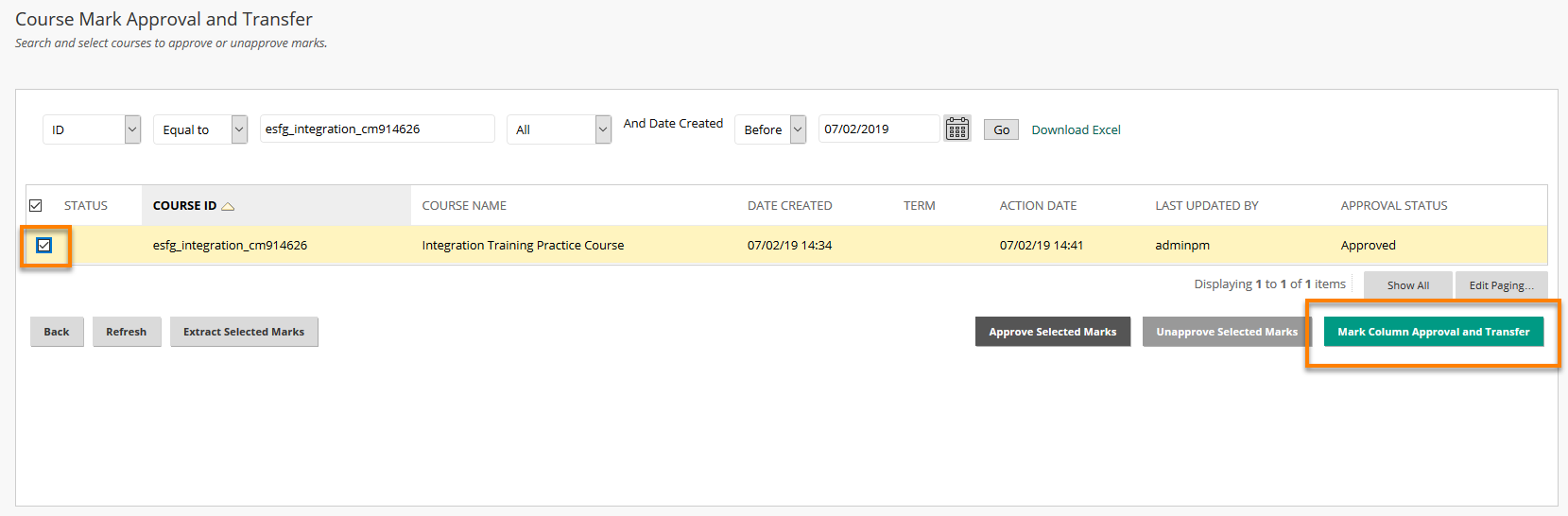Click Approve Selected Marks button

point(1053,332)
